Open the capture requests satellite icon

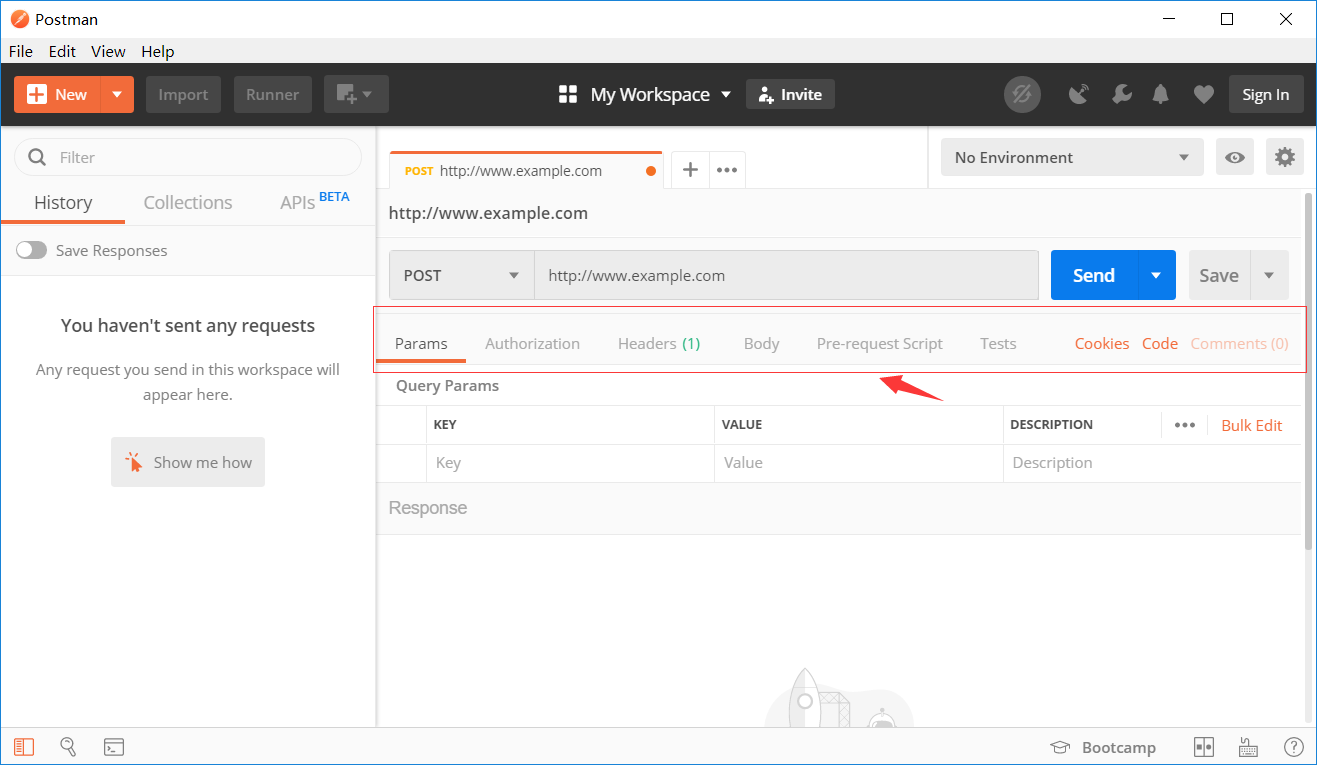(1079, 95)
